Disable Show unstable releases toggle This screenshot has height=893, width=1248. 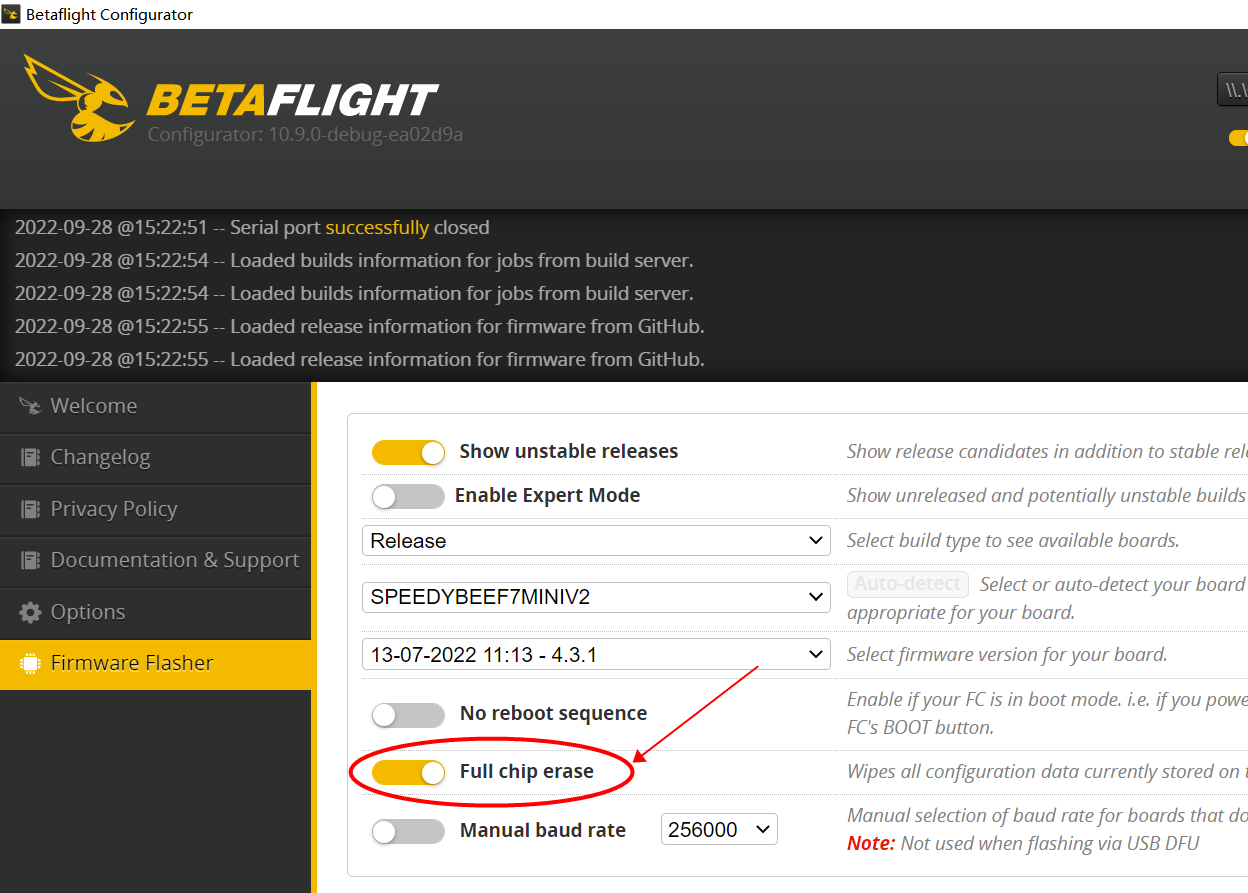pyautogui.click(x=408, y=452)
